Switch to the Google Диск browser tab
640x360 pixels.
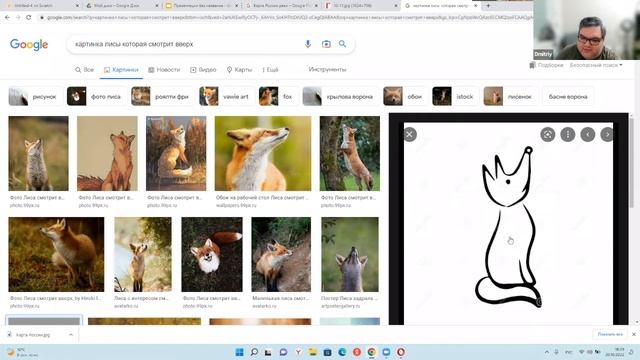click(122, 6)
